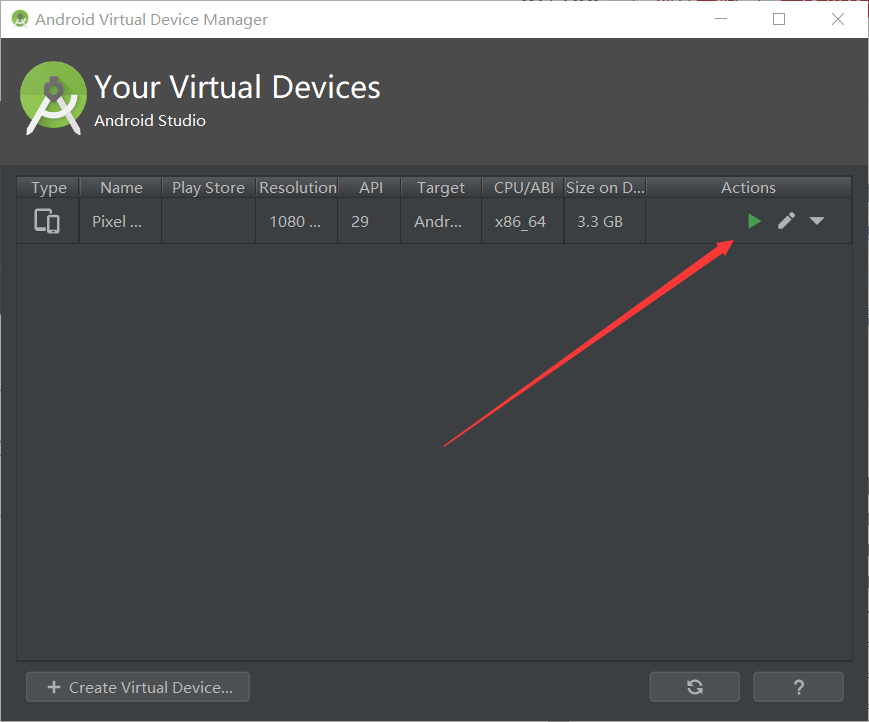Sort by the Type column header
Image resolution: width=869 pixels, height=722 pixels.
(x=49, y=187)
